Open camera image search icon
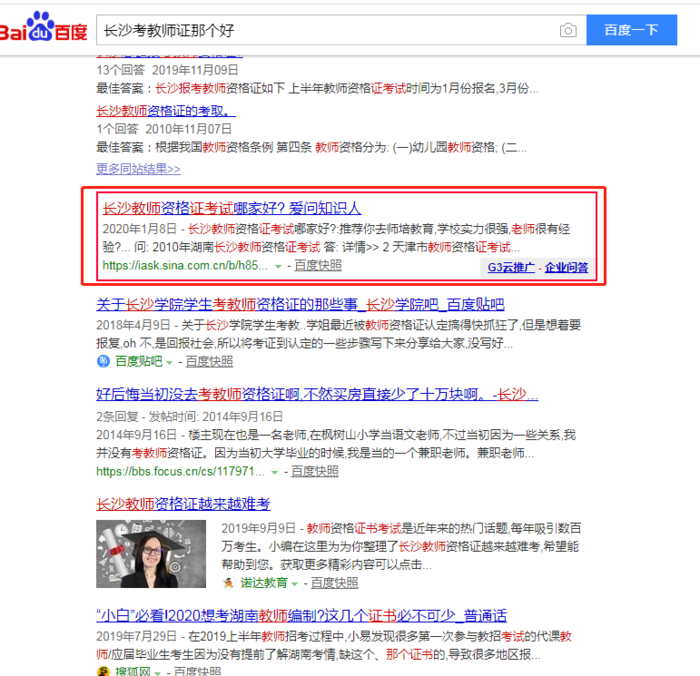 tap(568, 30)
